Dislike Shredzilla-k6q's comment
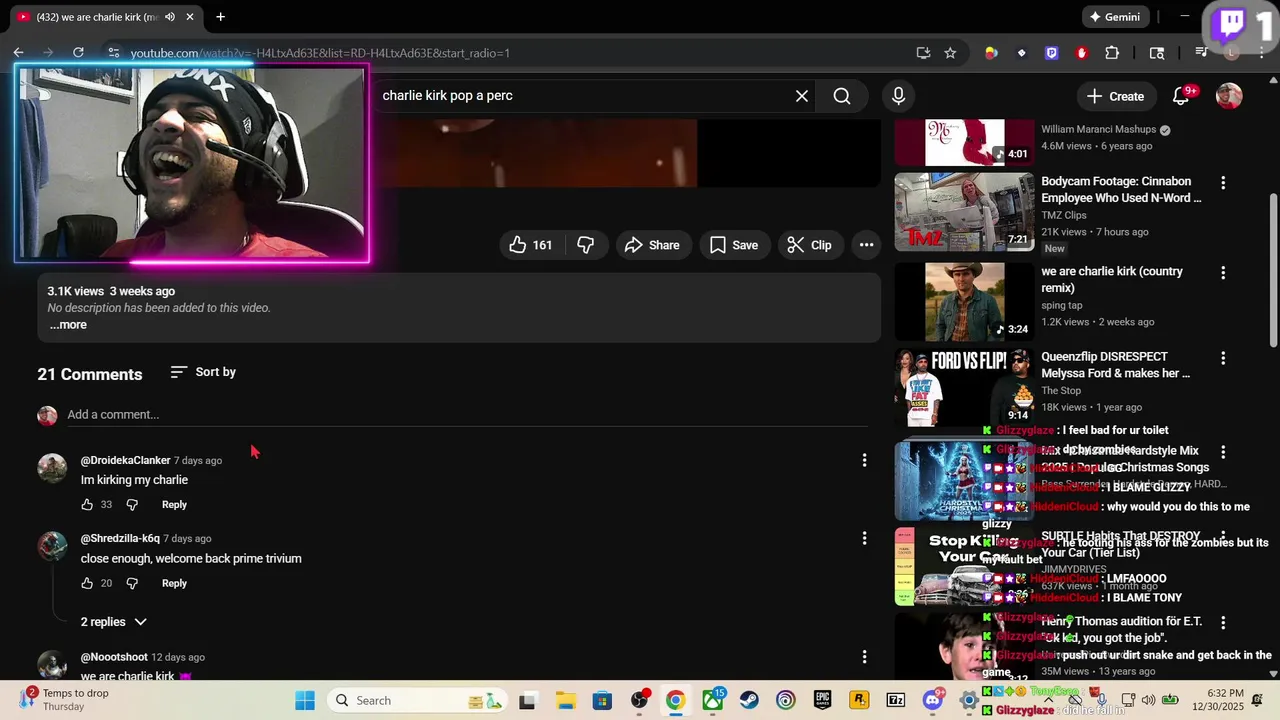The width and height of the screenshot is (1280, 720). point(132,583)
